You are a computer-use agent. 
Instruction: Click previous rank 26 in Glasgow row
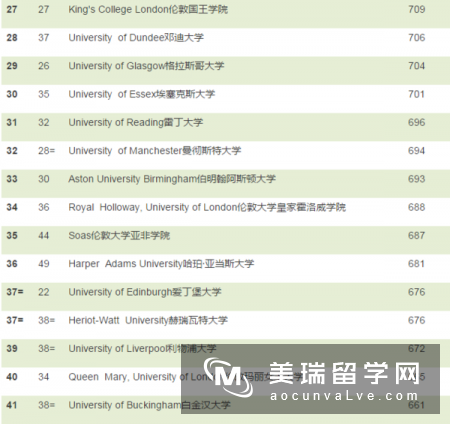(x=43, y=66)
